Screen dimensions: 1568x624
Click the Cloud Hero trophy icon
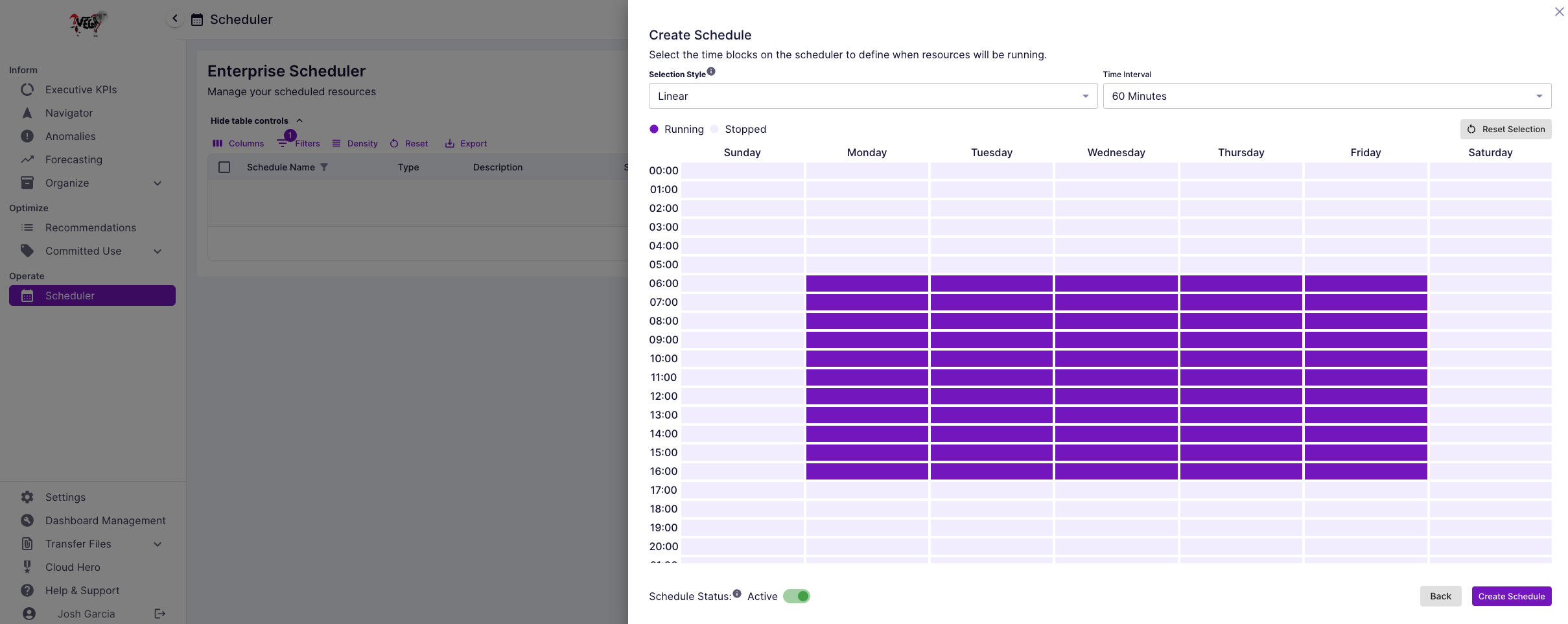27,567
